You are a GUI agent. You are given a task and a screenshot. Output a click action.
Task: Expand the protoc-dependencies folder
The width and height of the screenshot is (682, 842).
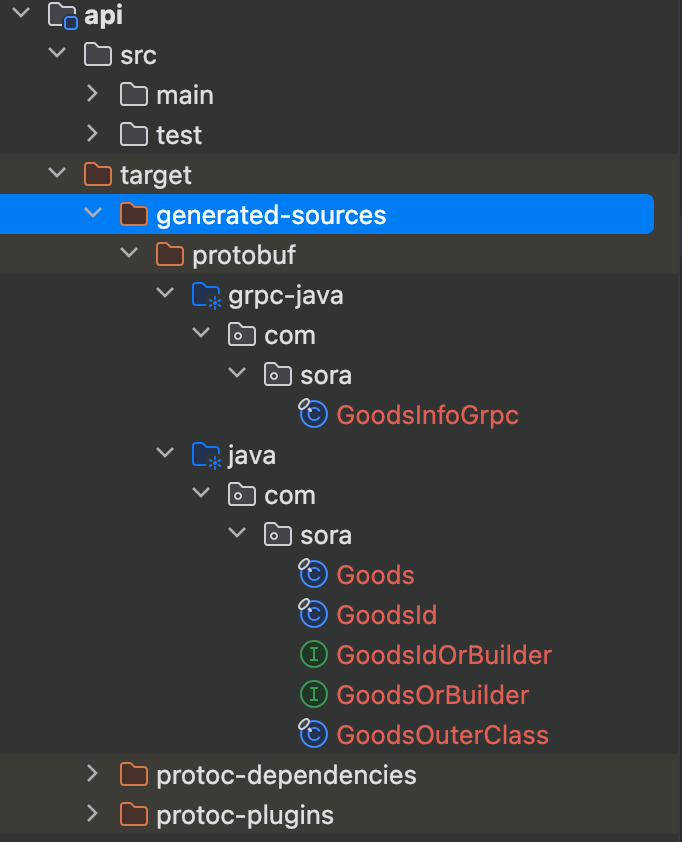(x=92, y=775)
